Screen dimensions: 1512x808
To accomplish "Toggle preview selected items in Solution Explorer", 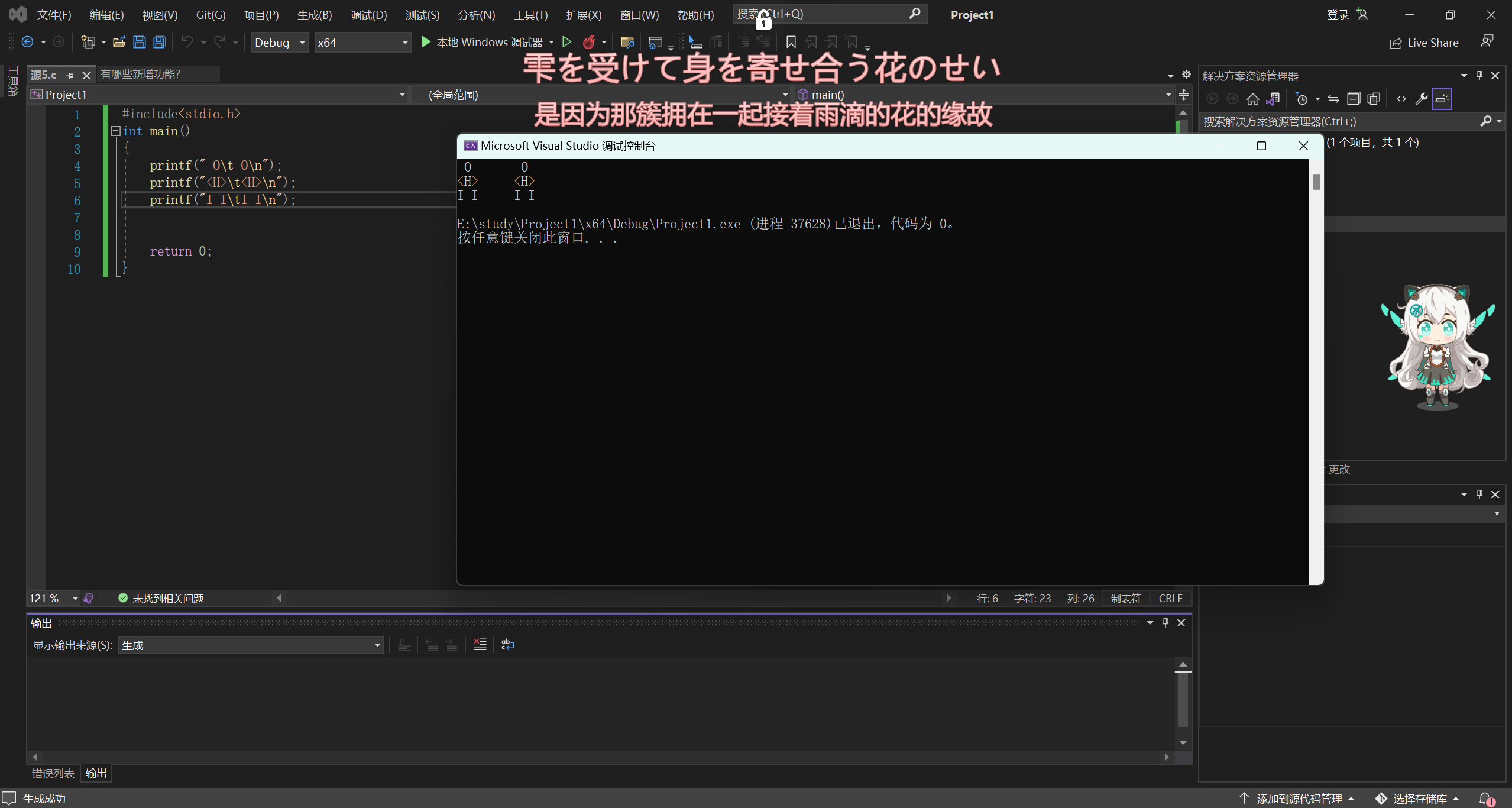I will click(x=1441, y=99).
